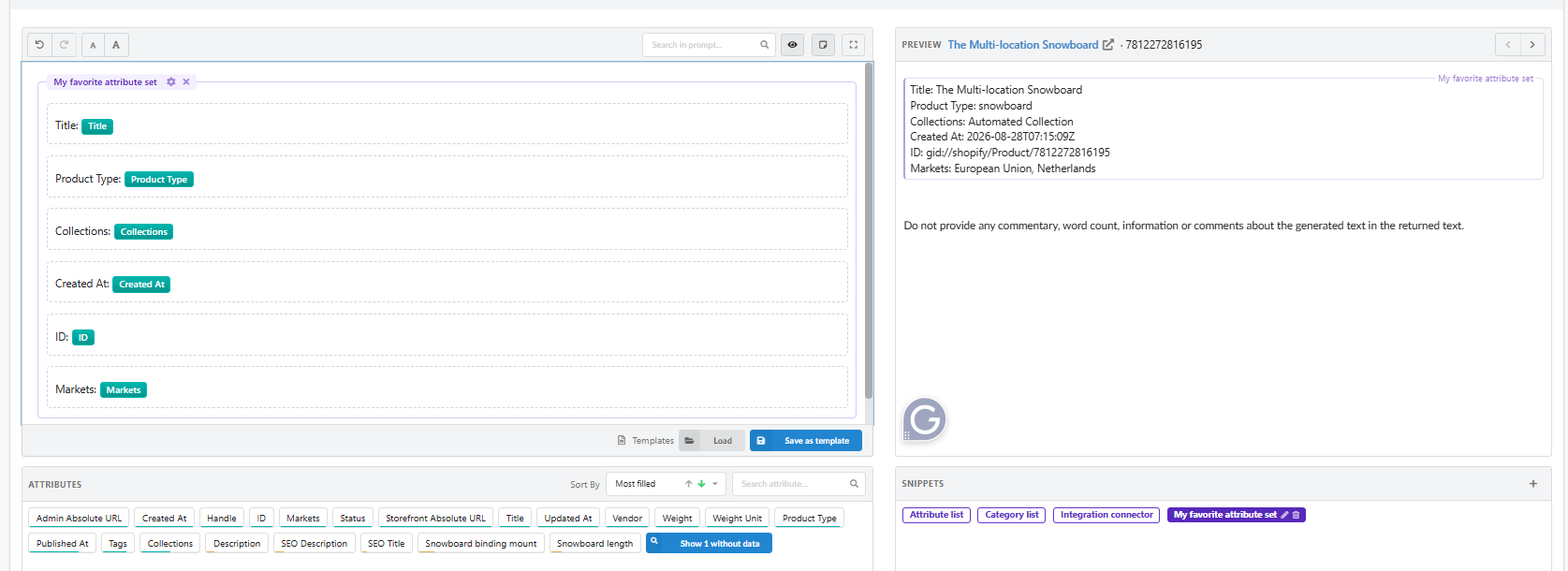Viewport: 1568px width, 571px height.
Task: Click 'My favorite attribute set' label in preview
Action: (1486, 79)
